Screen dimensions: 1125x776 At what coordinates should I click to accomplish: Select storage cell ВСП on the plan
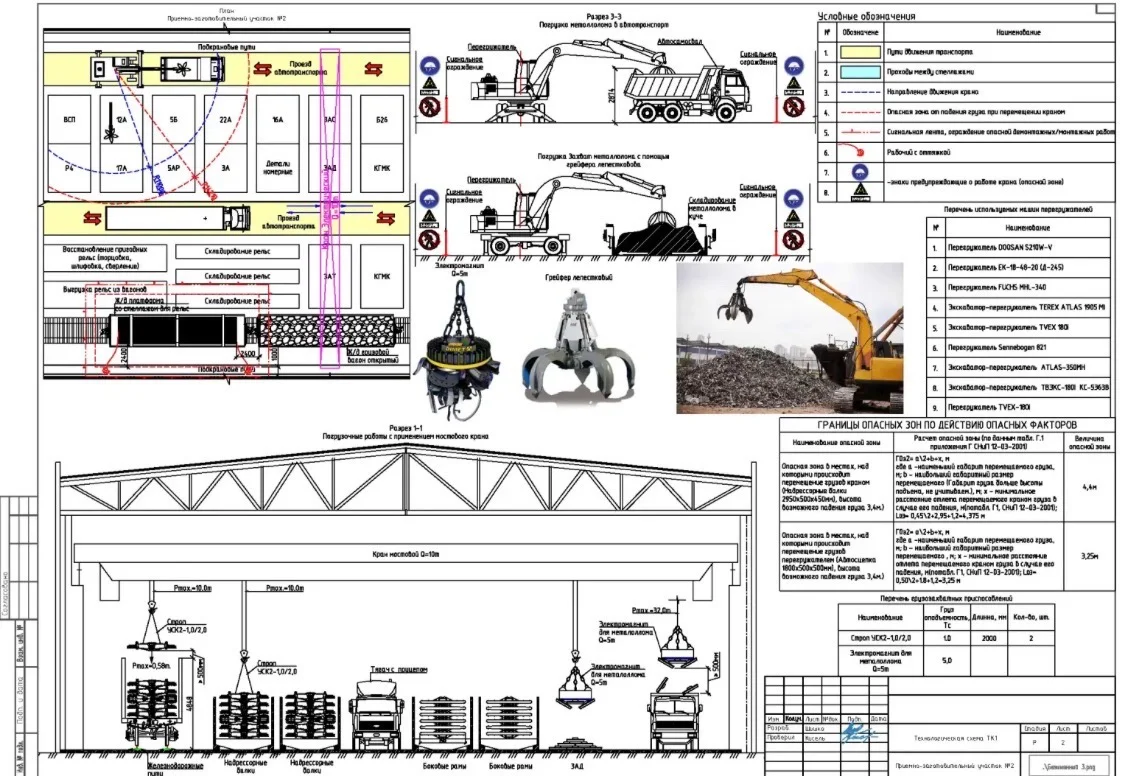pos(70,120)
